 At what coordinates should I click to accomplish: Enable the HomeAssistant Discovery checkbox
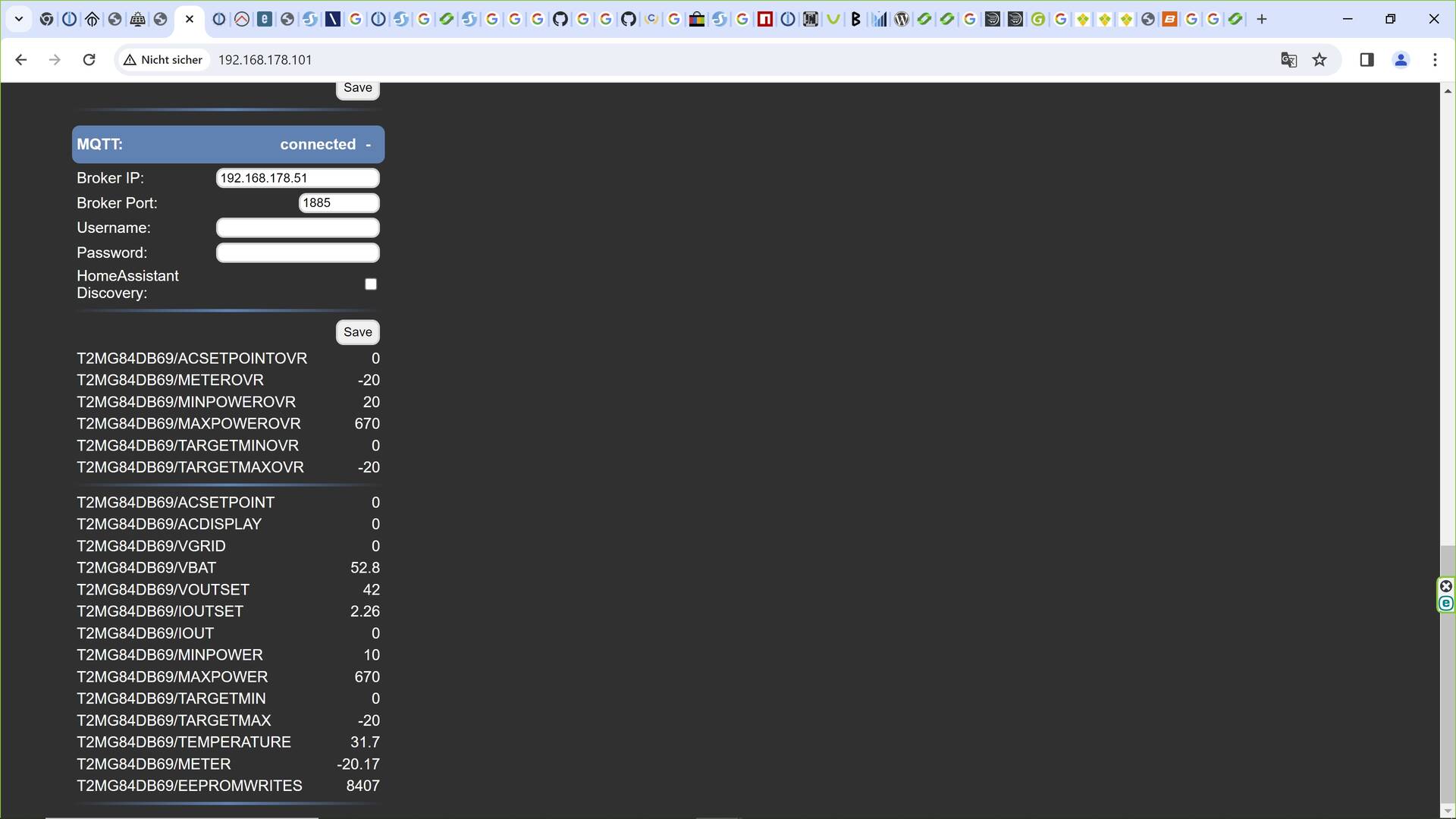click(x=371, y=284)
